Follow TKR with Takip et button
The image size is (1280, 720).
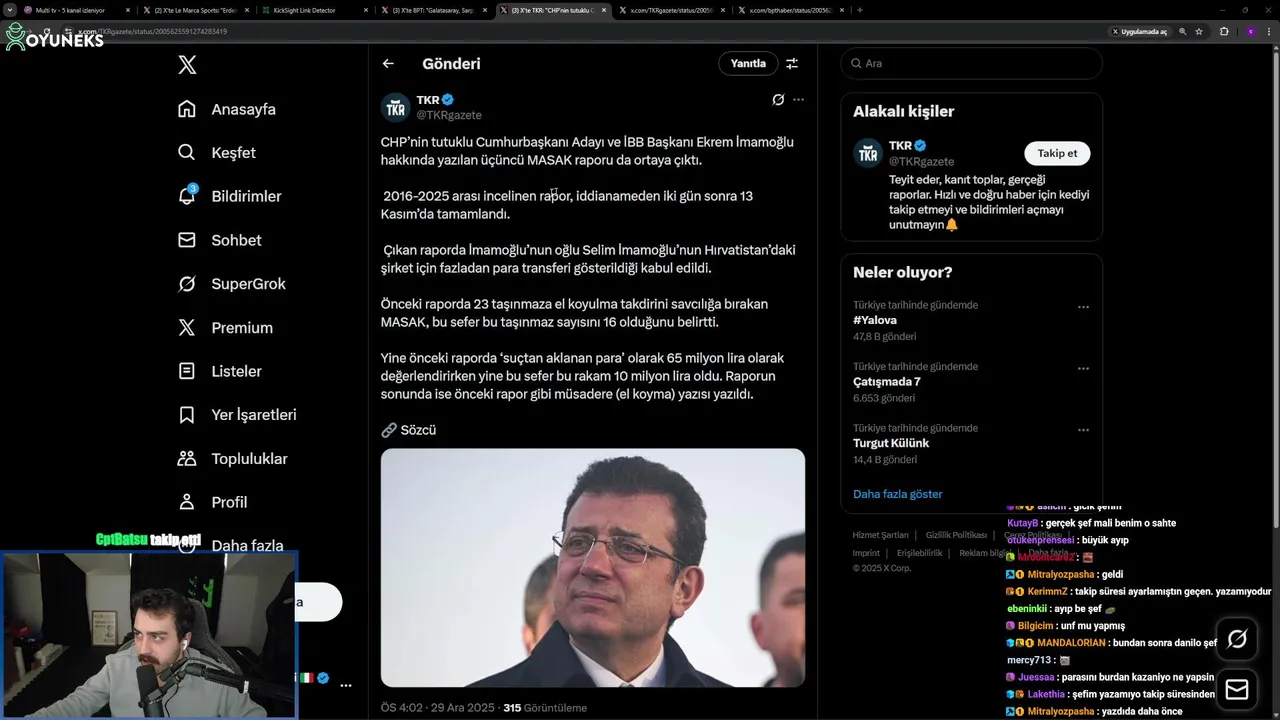[x=1057, y=153]
